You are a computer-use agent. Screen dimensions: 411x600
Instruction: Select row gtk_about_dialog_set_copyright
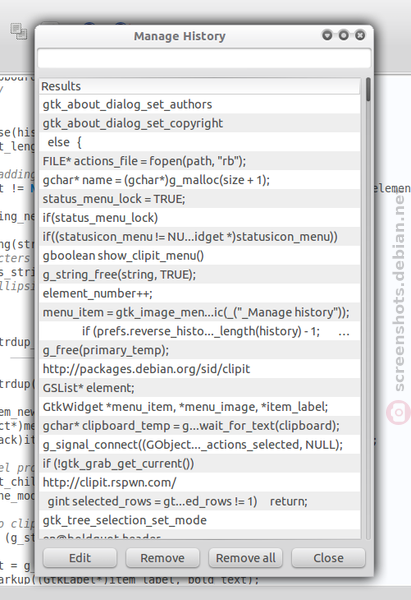[200, 123]
